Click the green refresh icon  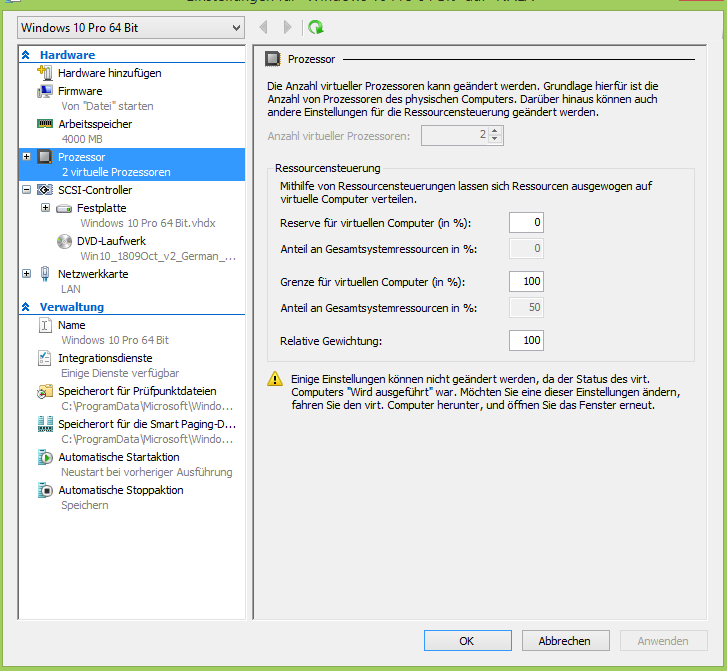316,27
